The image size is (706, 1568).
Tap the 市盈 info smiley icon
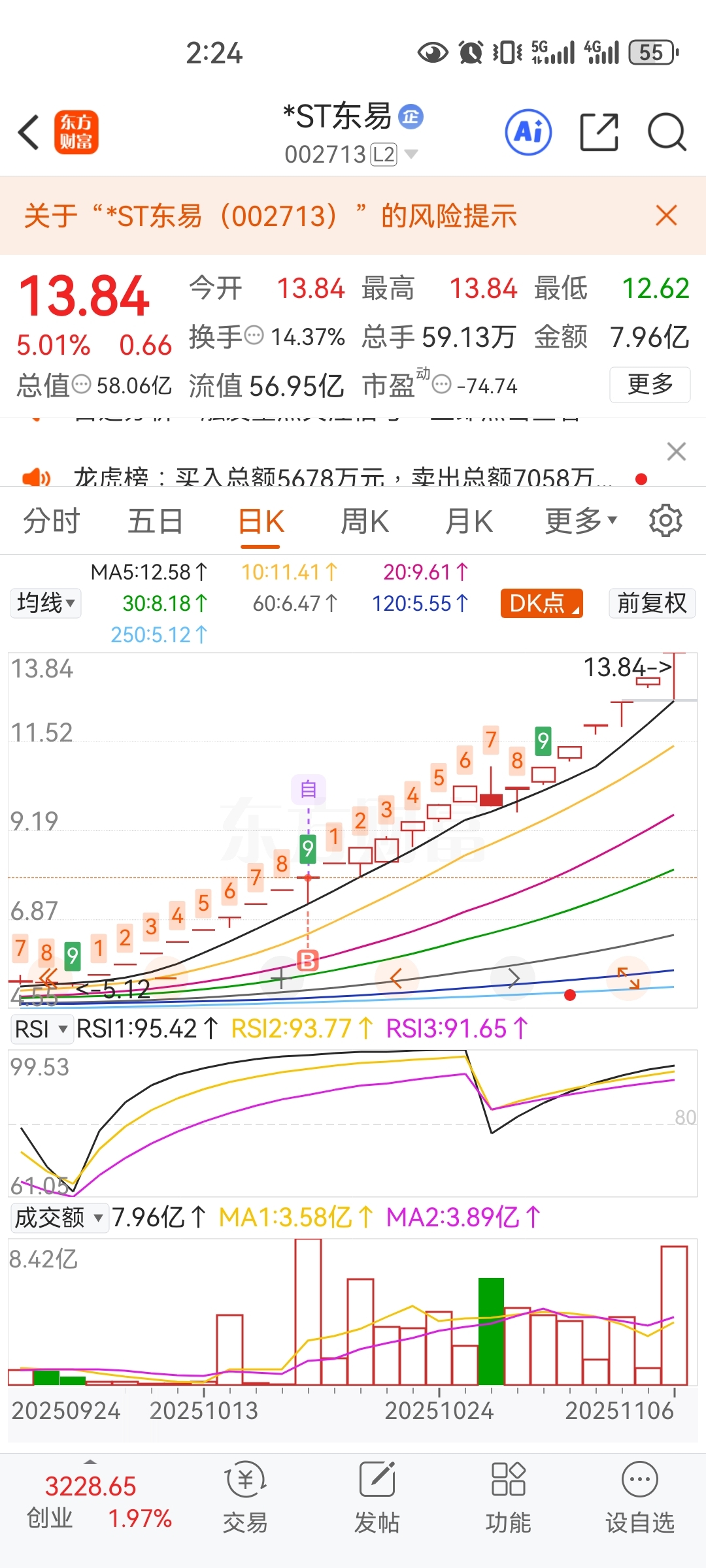(x=442, y=384)
